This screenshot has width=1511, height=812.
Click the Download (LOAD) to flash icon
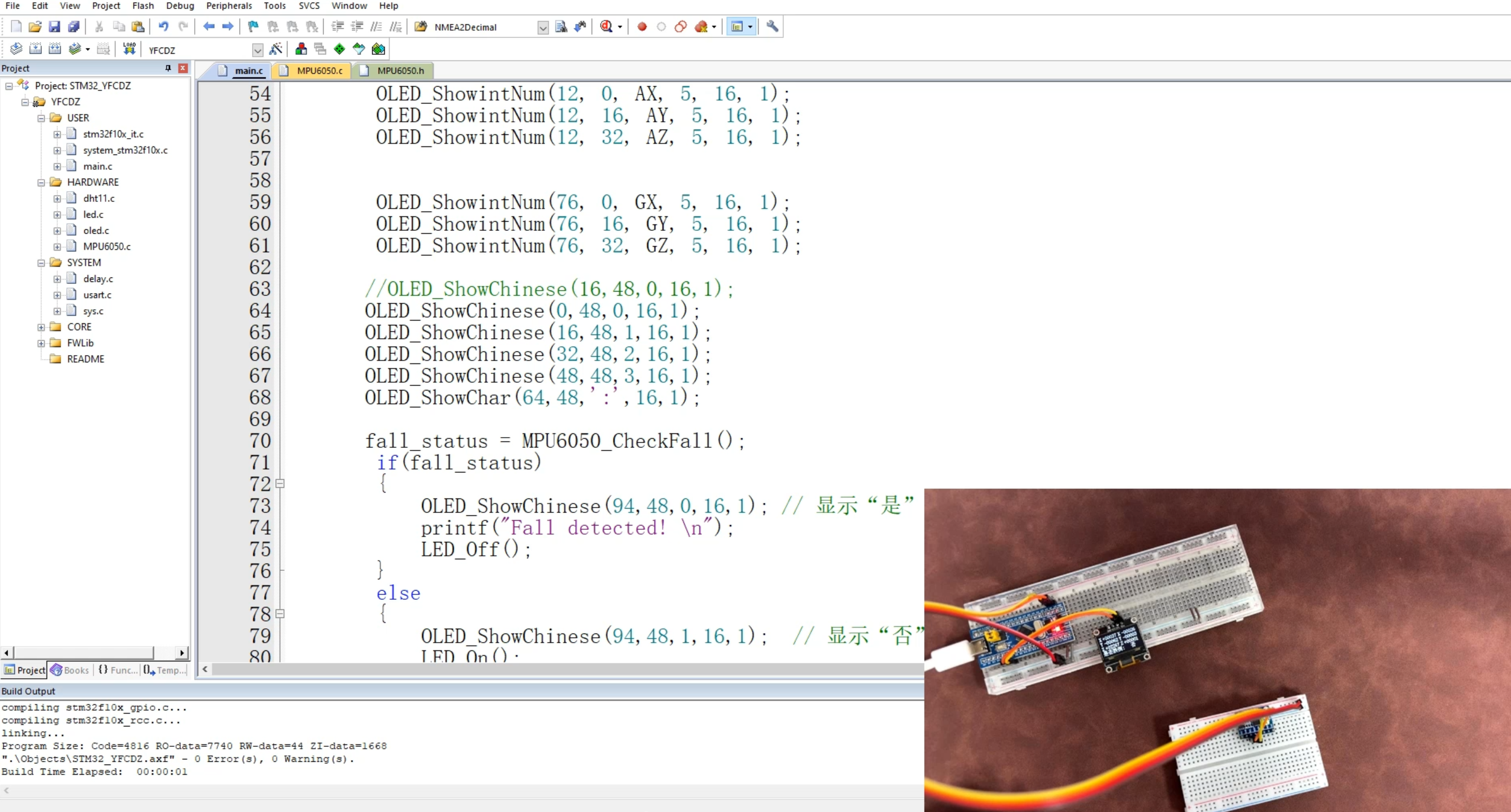(129, 49)
